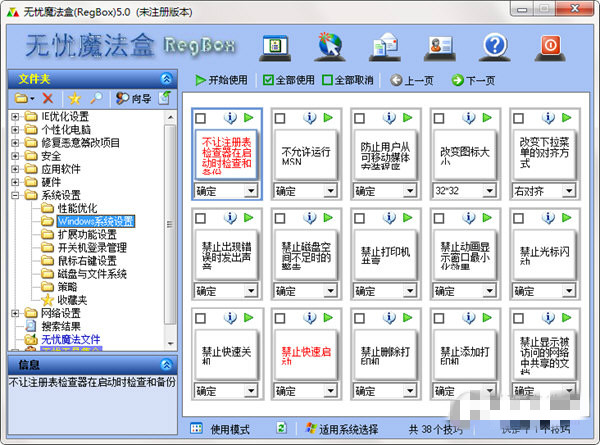Open the 确定 dropdown under 禁止打印机共享

click(x=410, y=291)
